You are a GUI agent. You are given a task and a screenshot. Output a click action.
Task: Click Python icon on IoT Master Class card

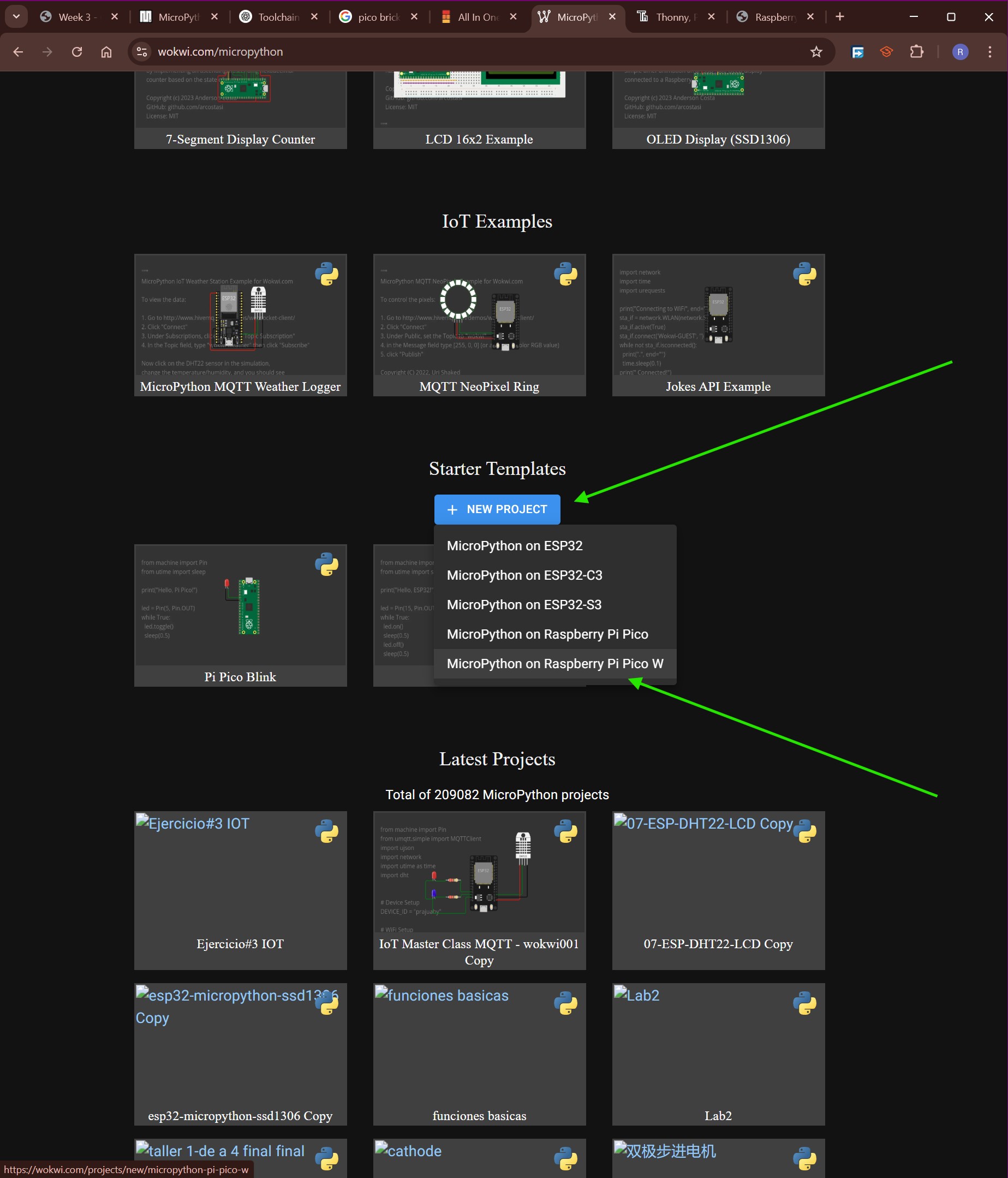click(566, 831)
